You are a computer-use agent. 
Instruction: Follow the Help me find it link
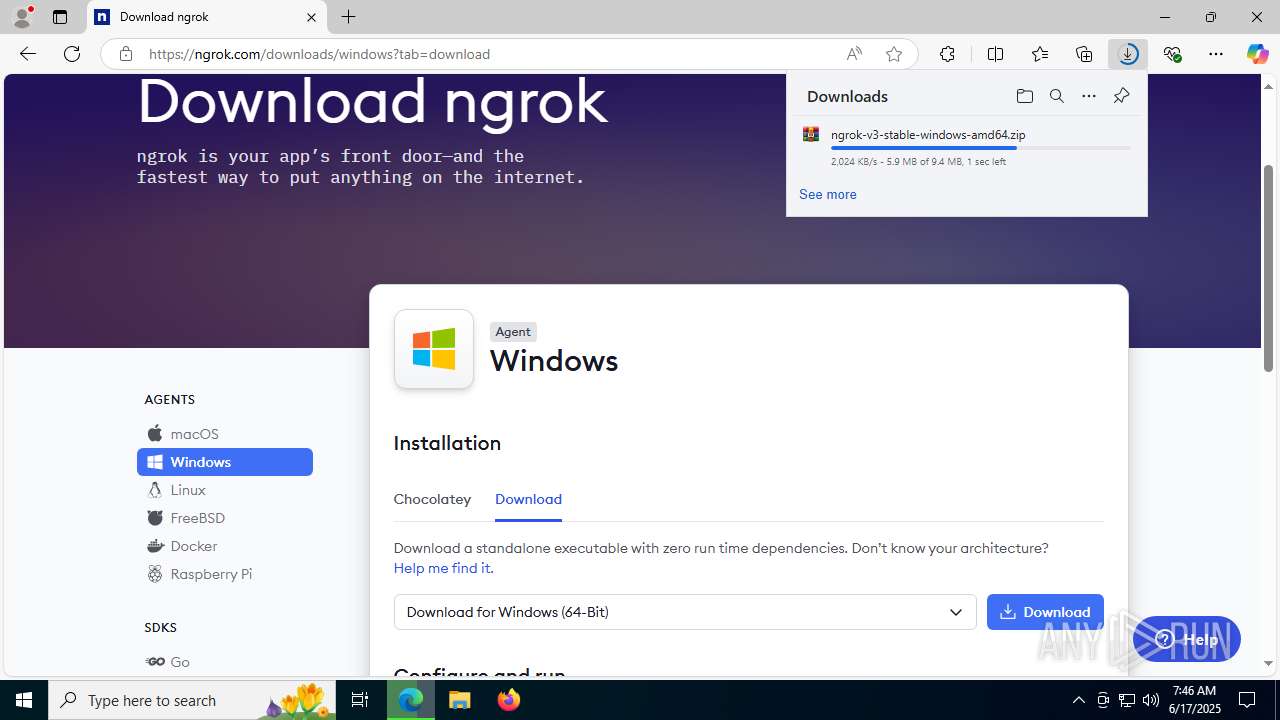click(443, 568)
